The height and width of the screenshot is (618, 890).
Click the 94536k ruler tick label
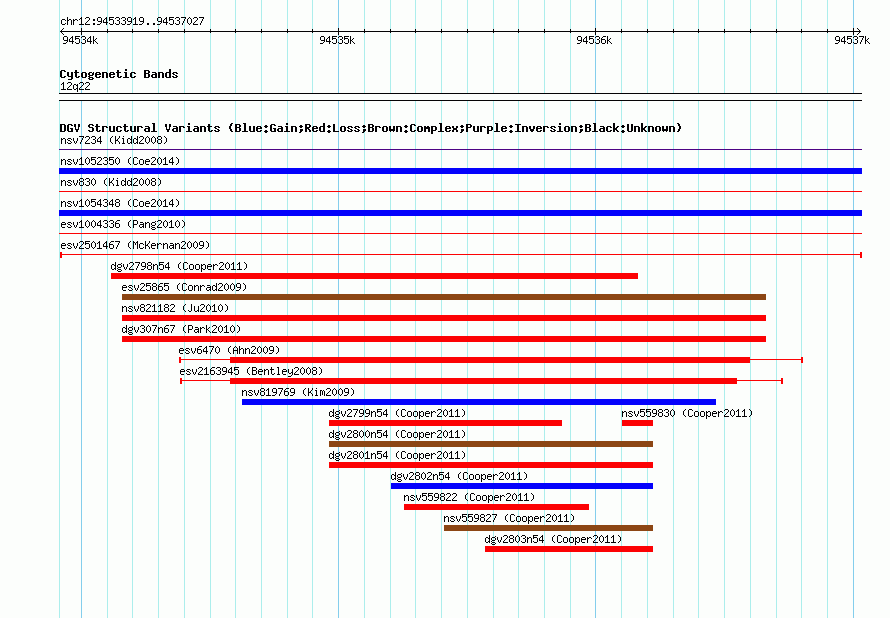pos(594,40)
